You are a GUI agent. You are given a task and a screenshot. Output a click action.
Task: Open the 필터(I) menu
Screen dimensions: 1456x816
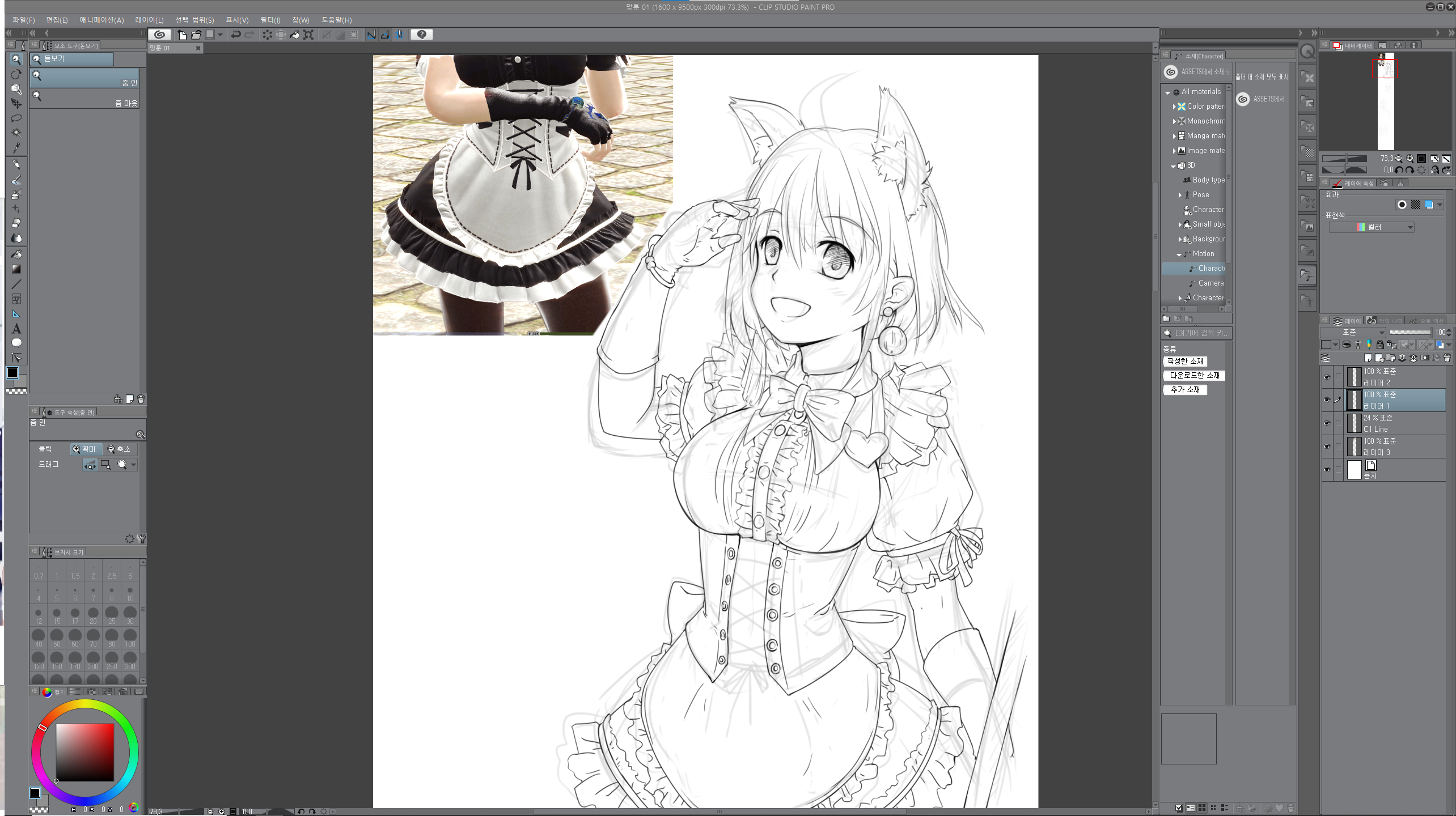270,20
